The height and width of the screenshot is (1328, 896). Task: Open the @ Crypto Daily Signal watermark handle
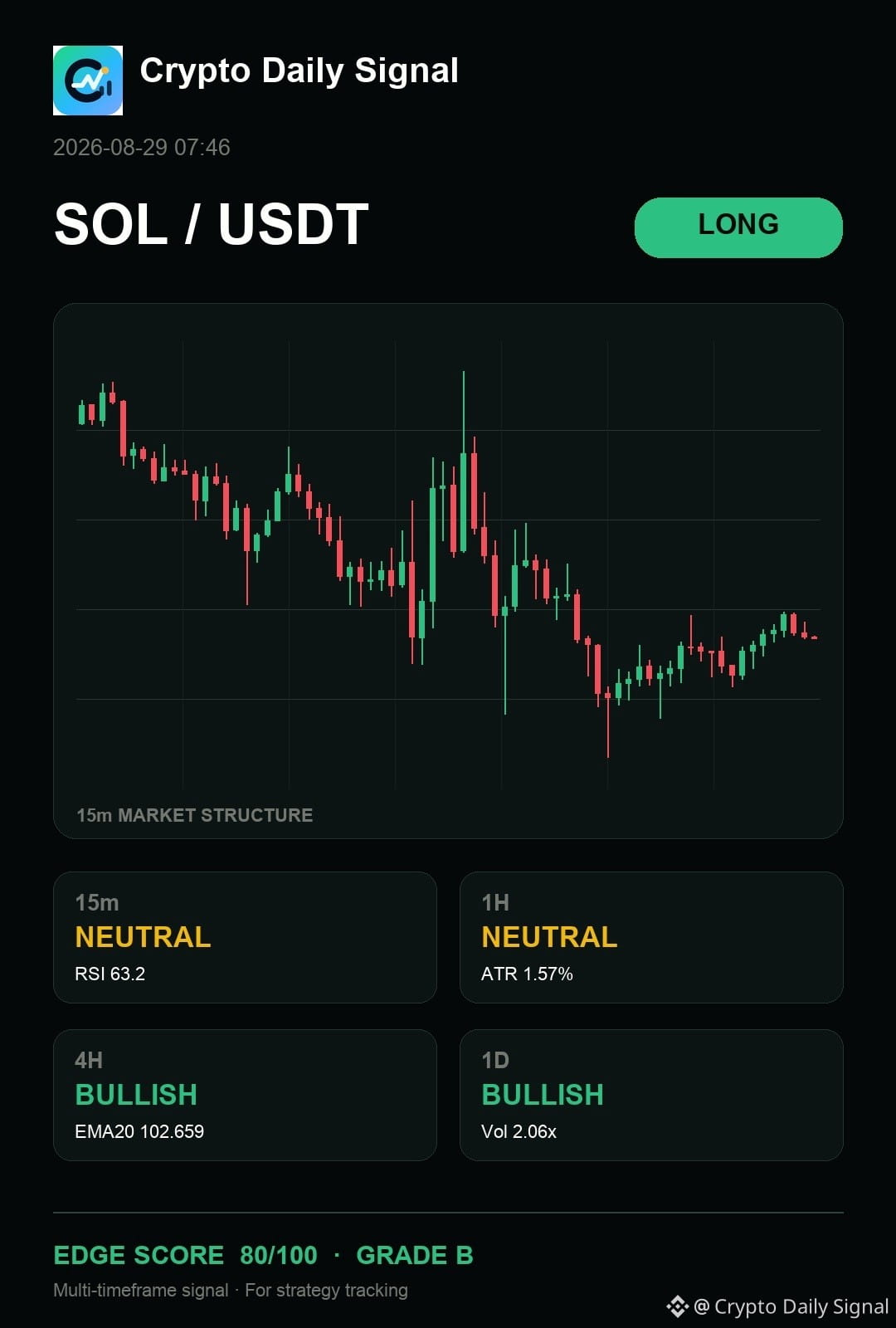(791, 1306)
